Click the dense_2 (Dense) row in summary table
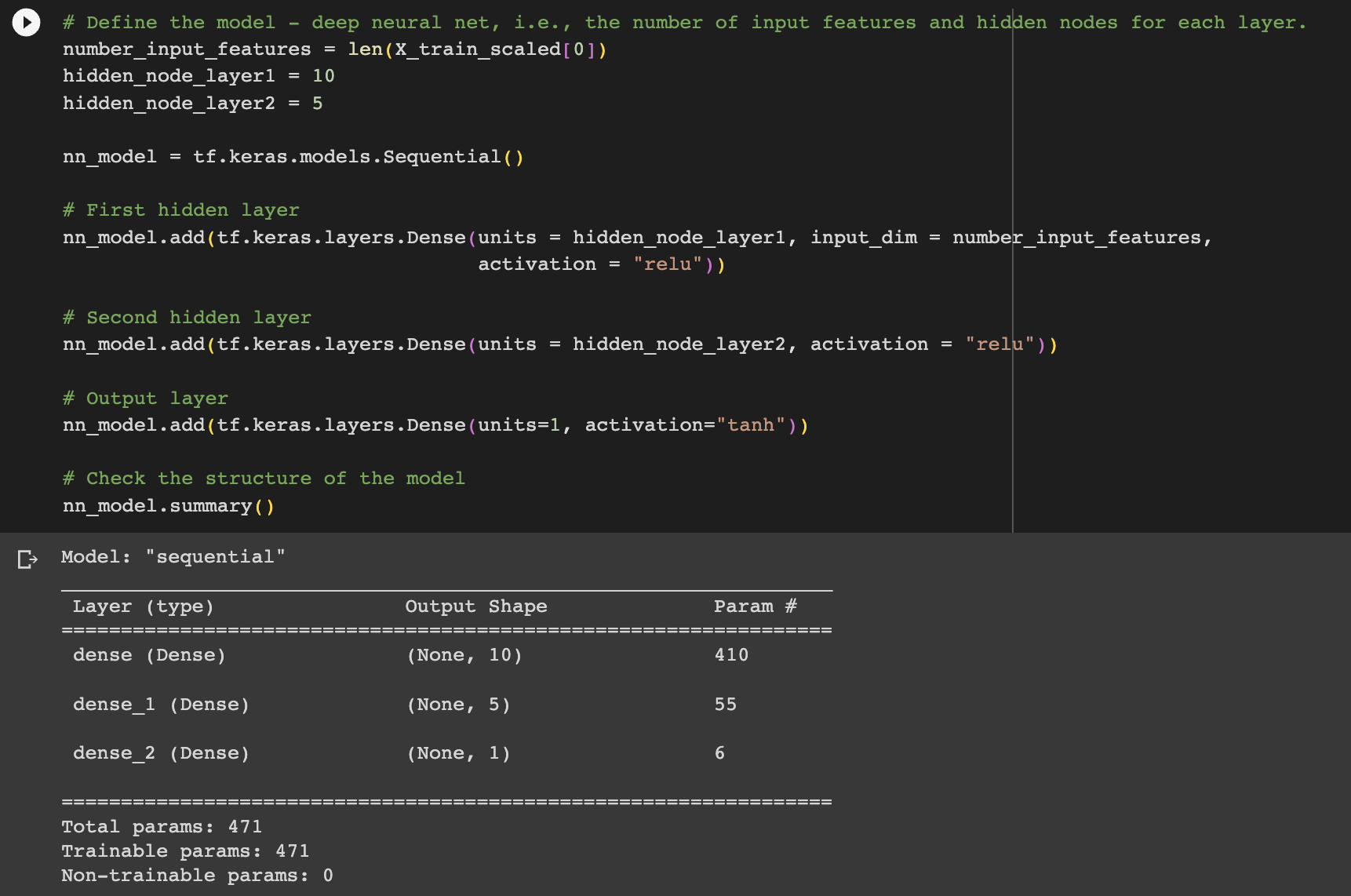Screen dimensions: 1351x896 tap(161, 752)
